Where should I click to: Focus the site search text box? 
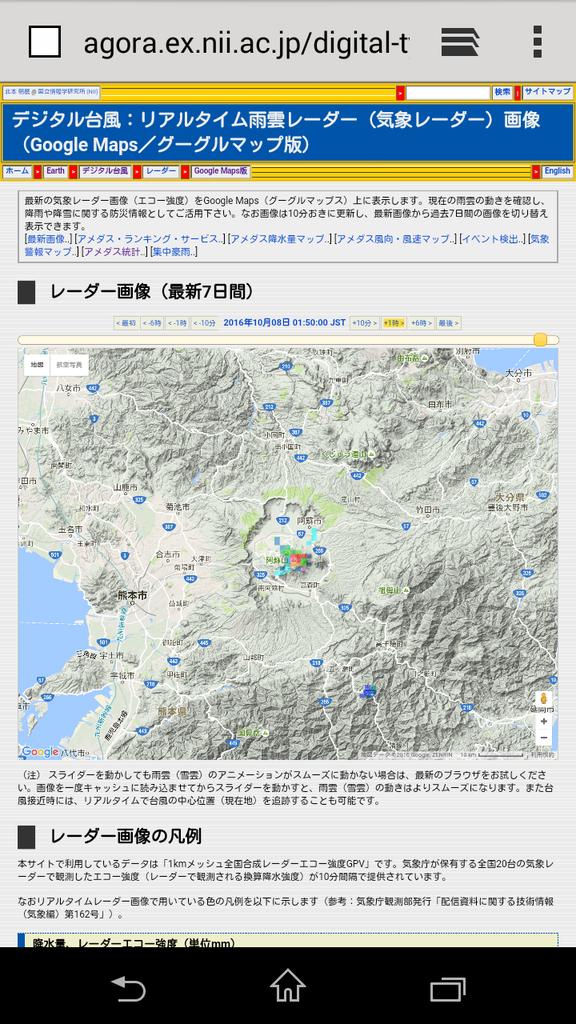coord(447,93)
